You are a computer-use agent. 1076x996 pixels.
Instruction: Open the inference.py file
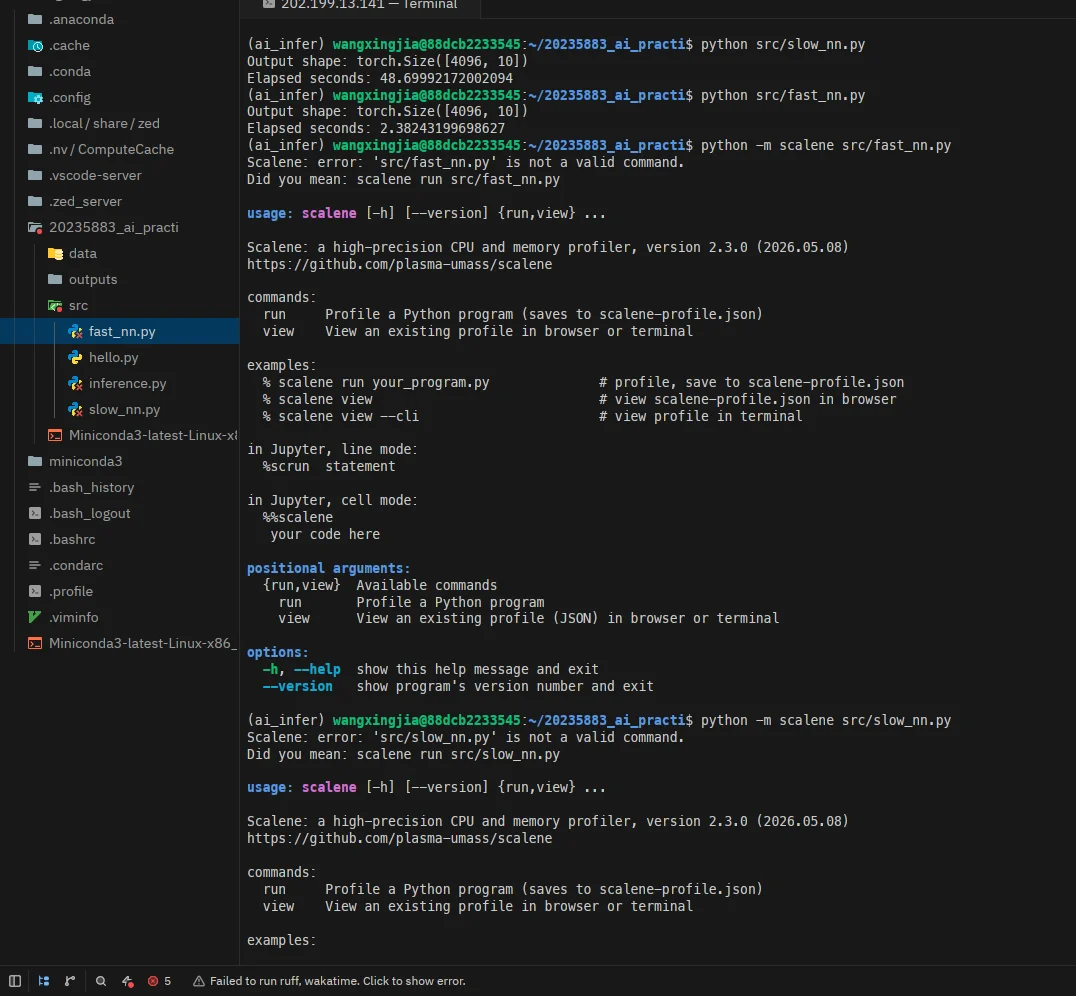pyautogui.click(x=119, y=384)
